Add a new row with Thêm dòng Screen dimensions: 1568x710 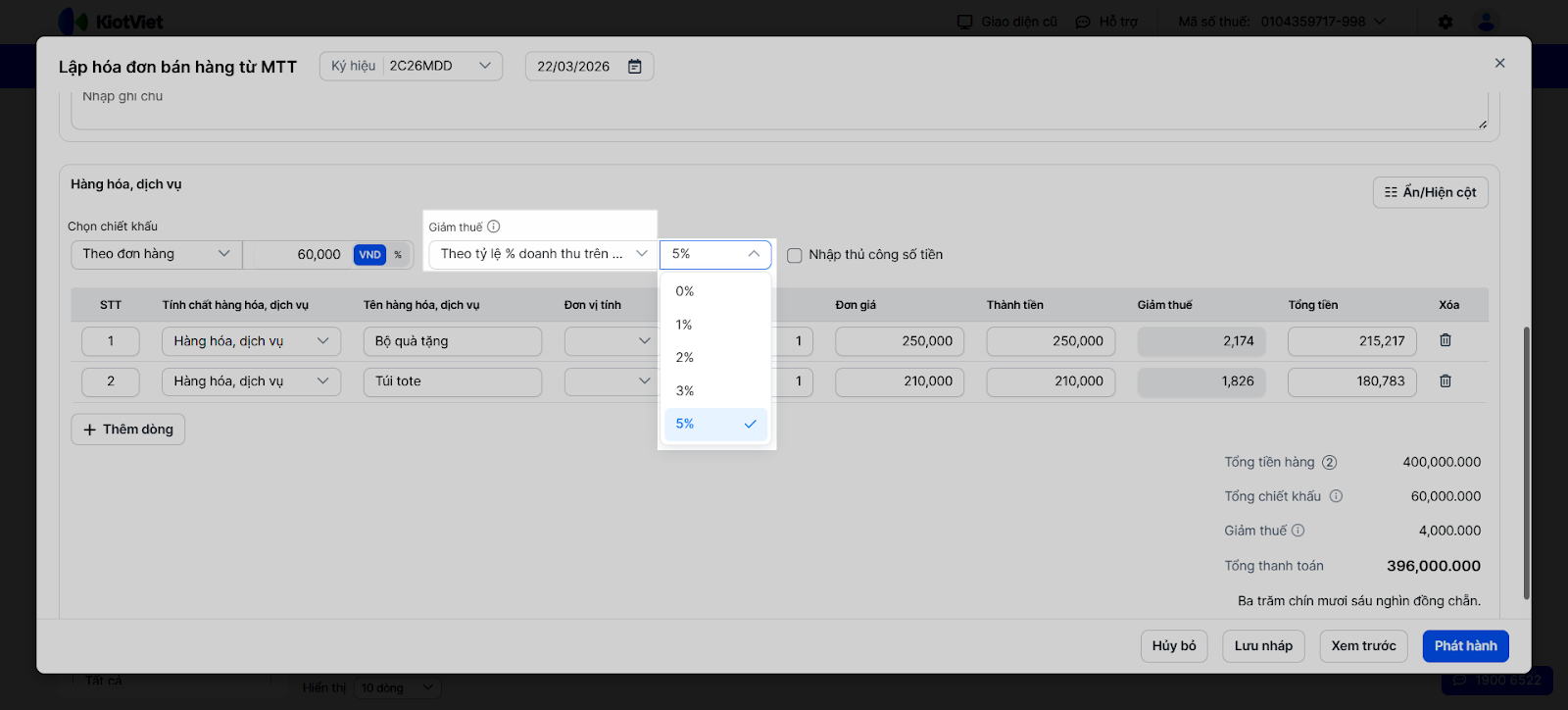(x=128, y=430)
